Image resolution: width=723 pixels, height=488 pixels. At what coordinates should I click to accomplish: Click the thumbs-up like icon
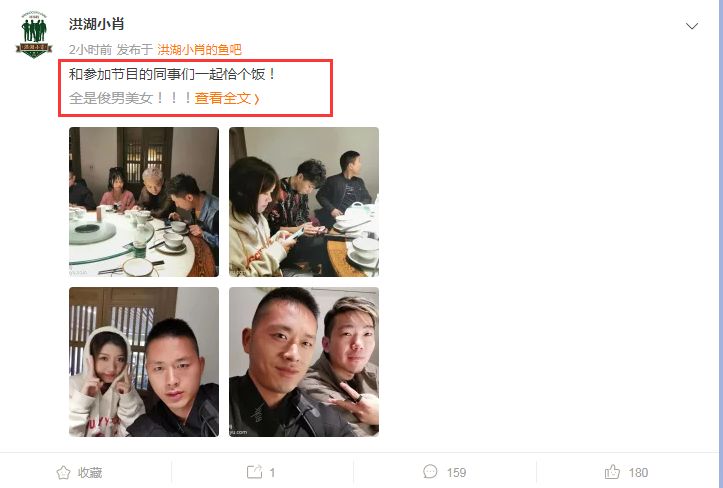click(x=612, y=471)
